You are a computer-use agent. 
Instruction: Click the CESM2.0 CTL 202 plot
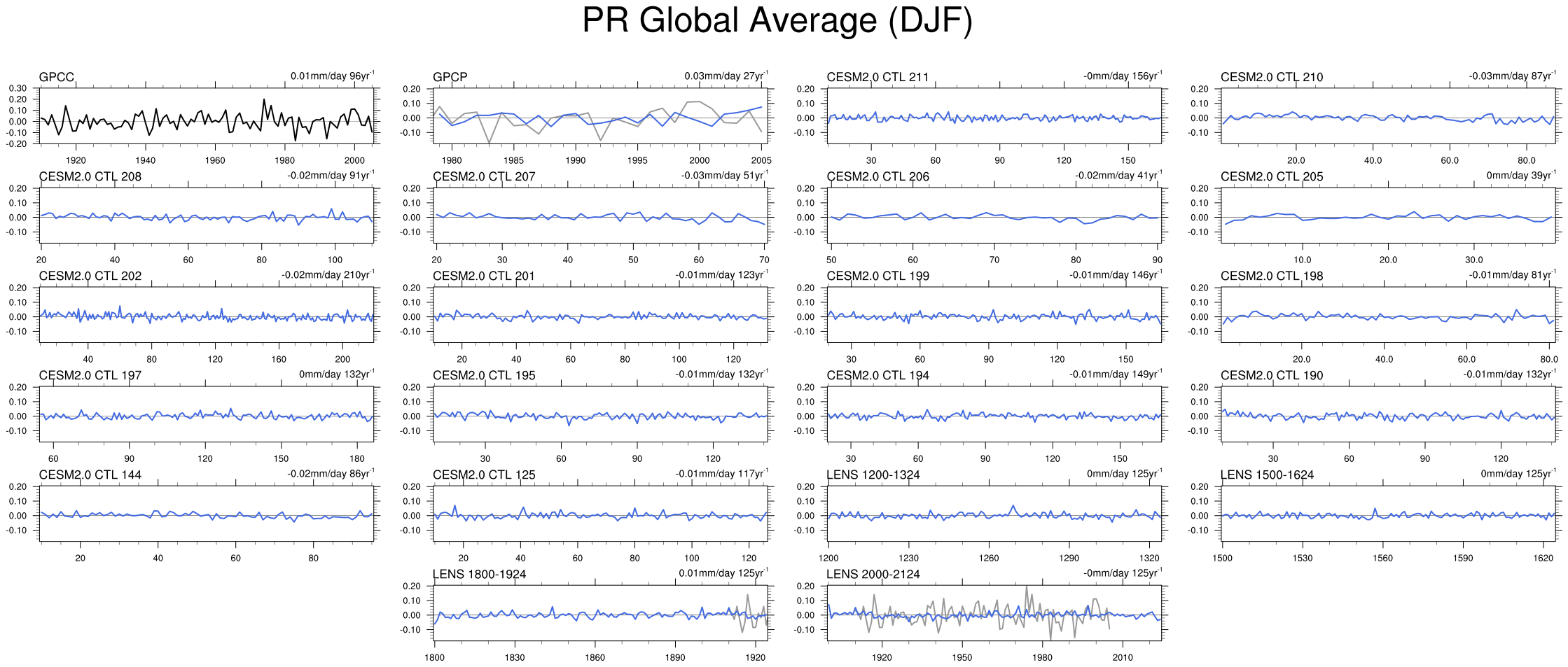point(207,316)
